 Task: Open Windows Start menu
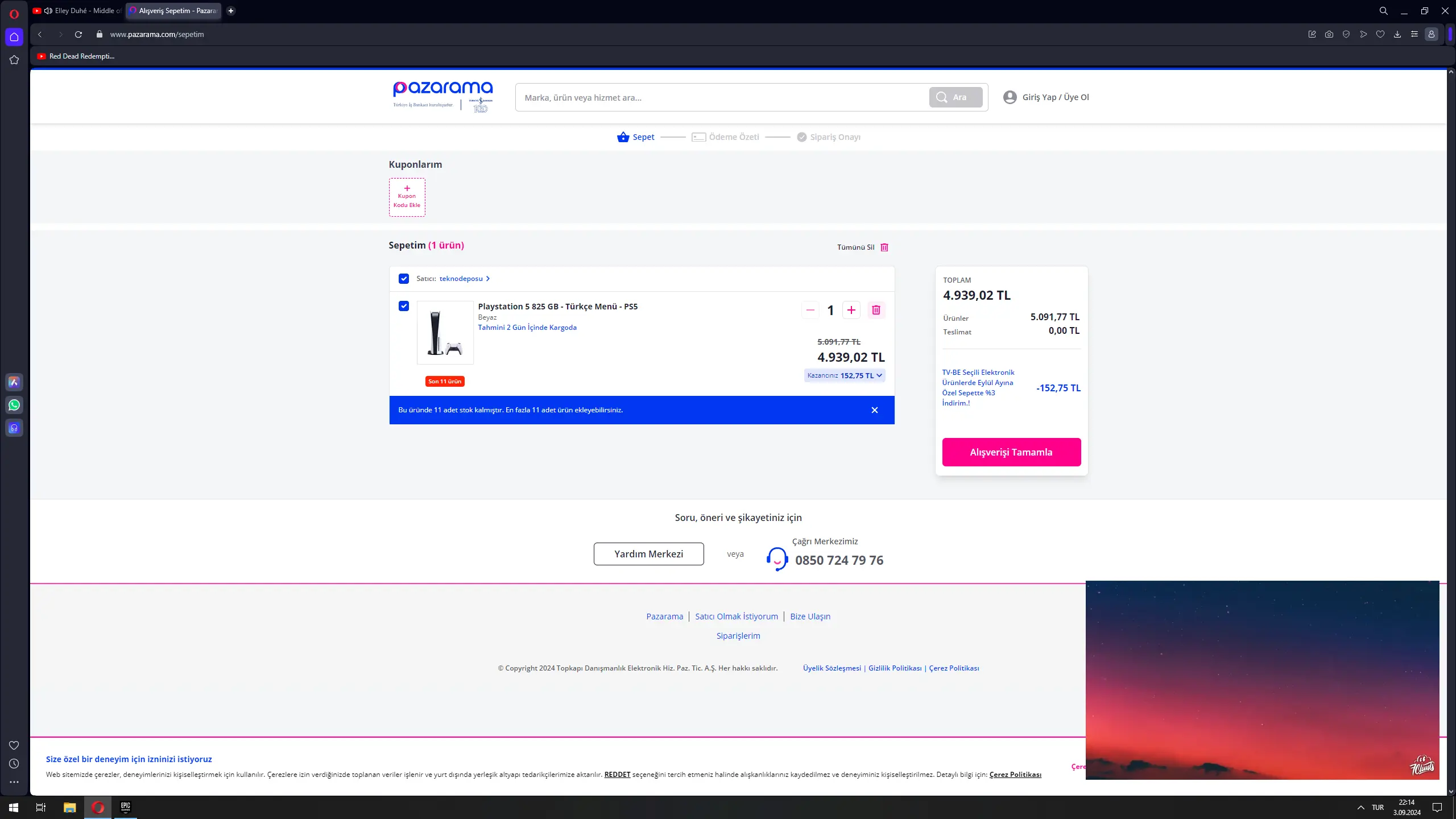tap(14, 807)
